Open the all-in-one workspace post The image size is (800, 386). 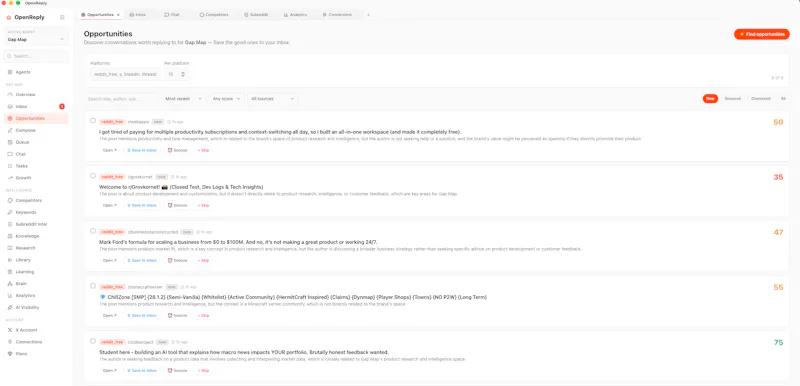coord(110,150)
